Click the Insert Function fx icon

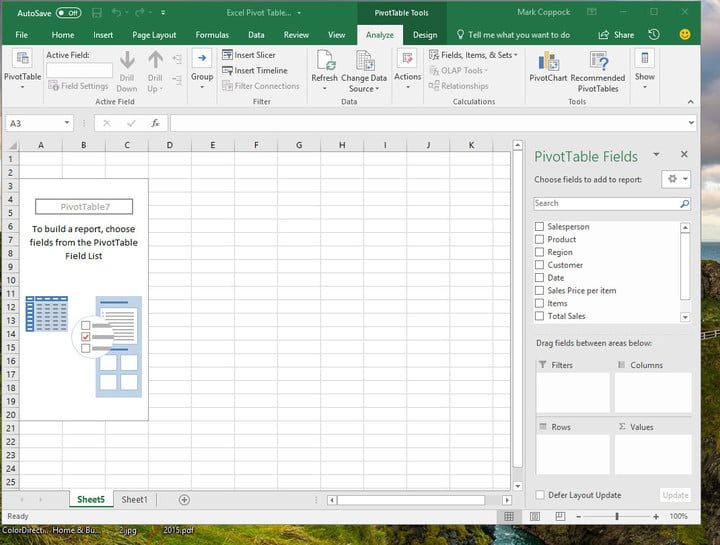[x=155, y=123]
